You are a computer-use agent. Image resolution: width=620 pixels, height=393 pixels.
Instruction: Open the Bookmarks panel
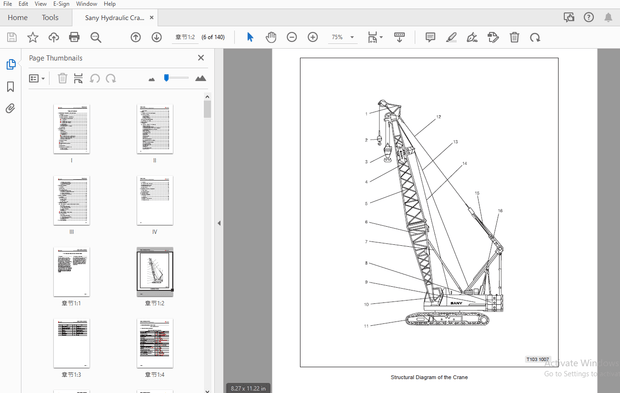[x=11, y=87]
